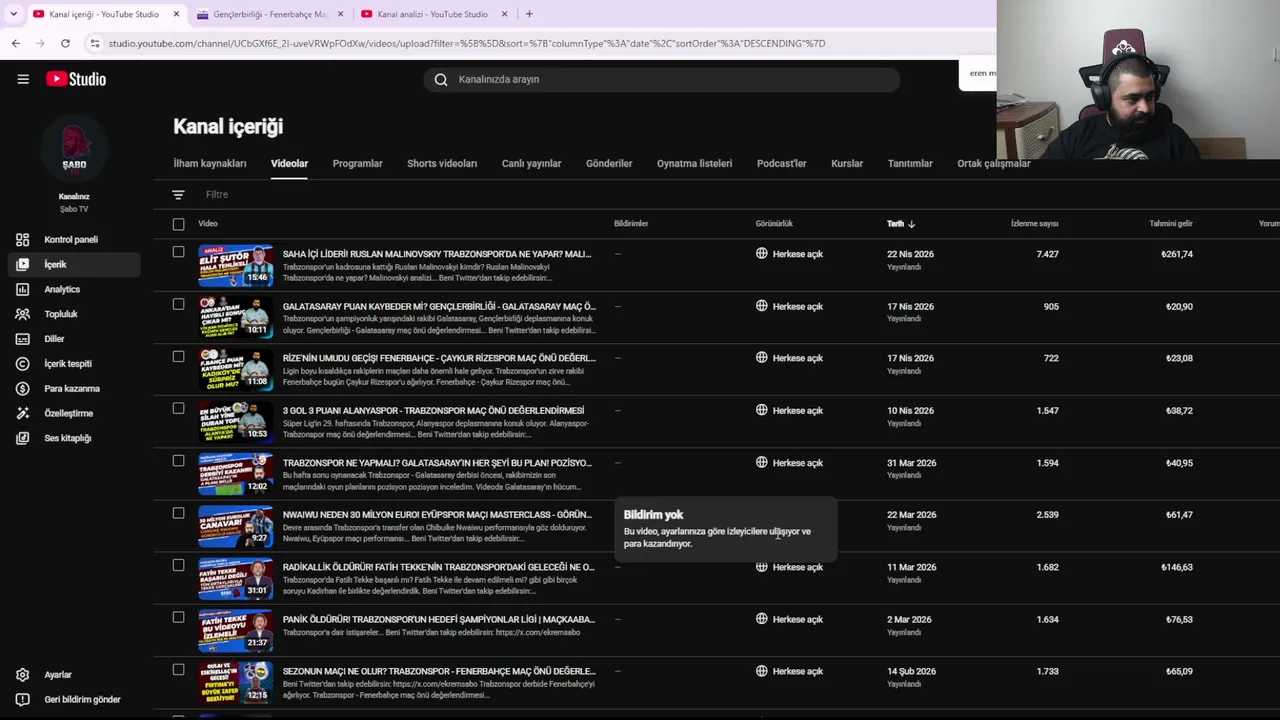Open the hamburger menu next to Studio logo
The height and width of the screenshot is (720, 1280).
[x=23, y=79]
